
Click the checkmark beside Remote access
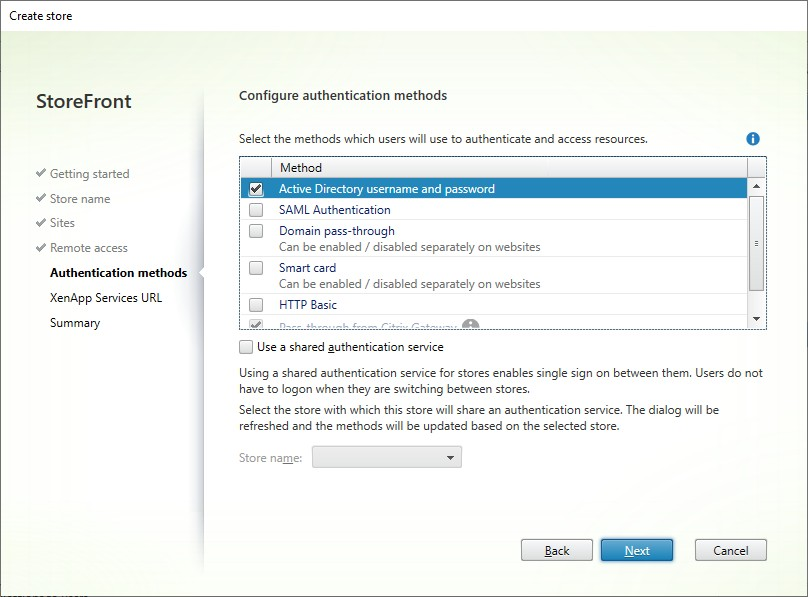point(40,248)
